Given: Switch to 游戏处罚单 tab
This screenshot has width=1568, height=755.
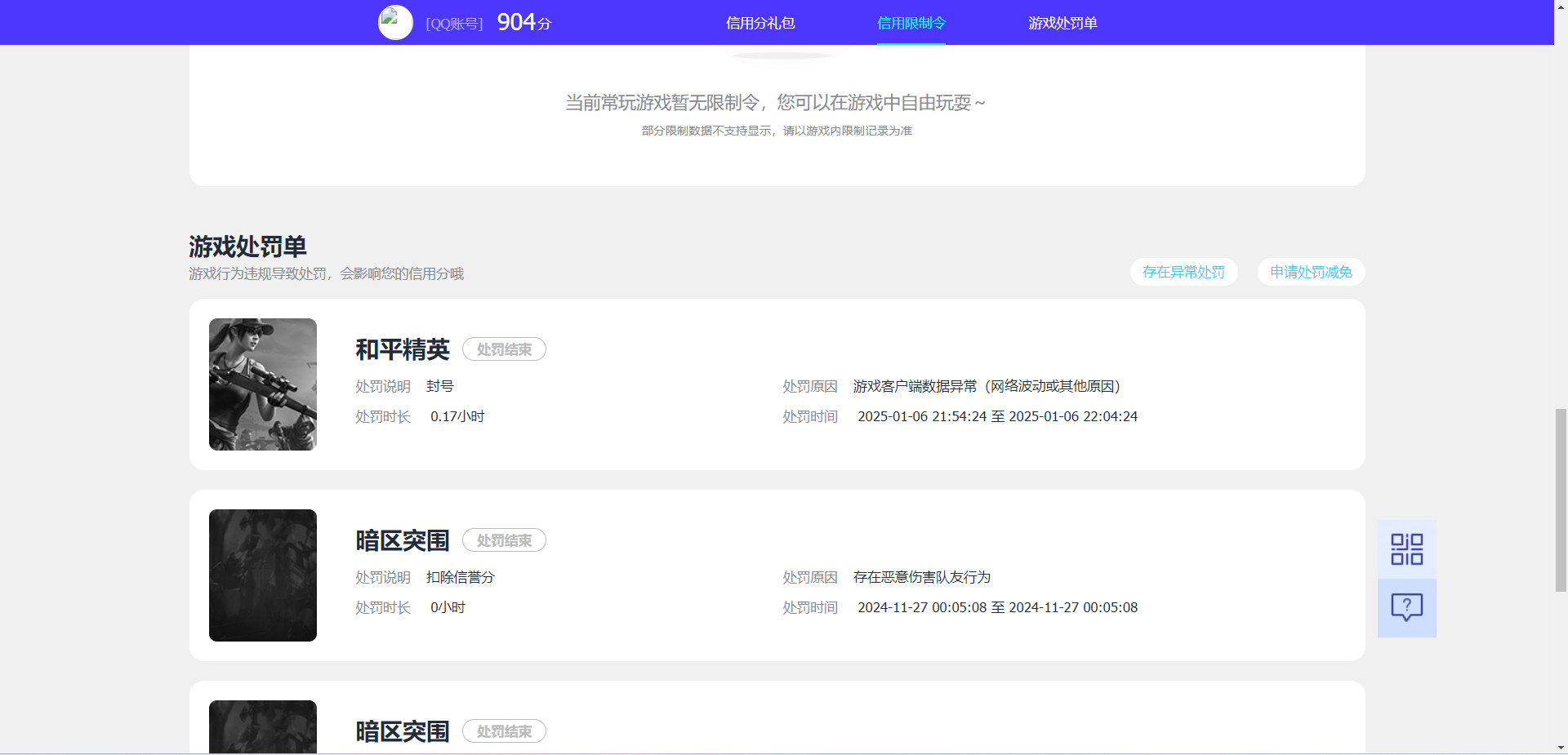Looking at the screenshot, I should point(1062,23).
